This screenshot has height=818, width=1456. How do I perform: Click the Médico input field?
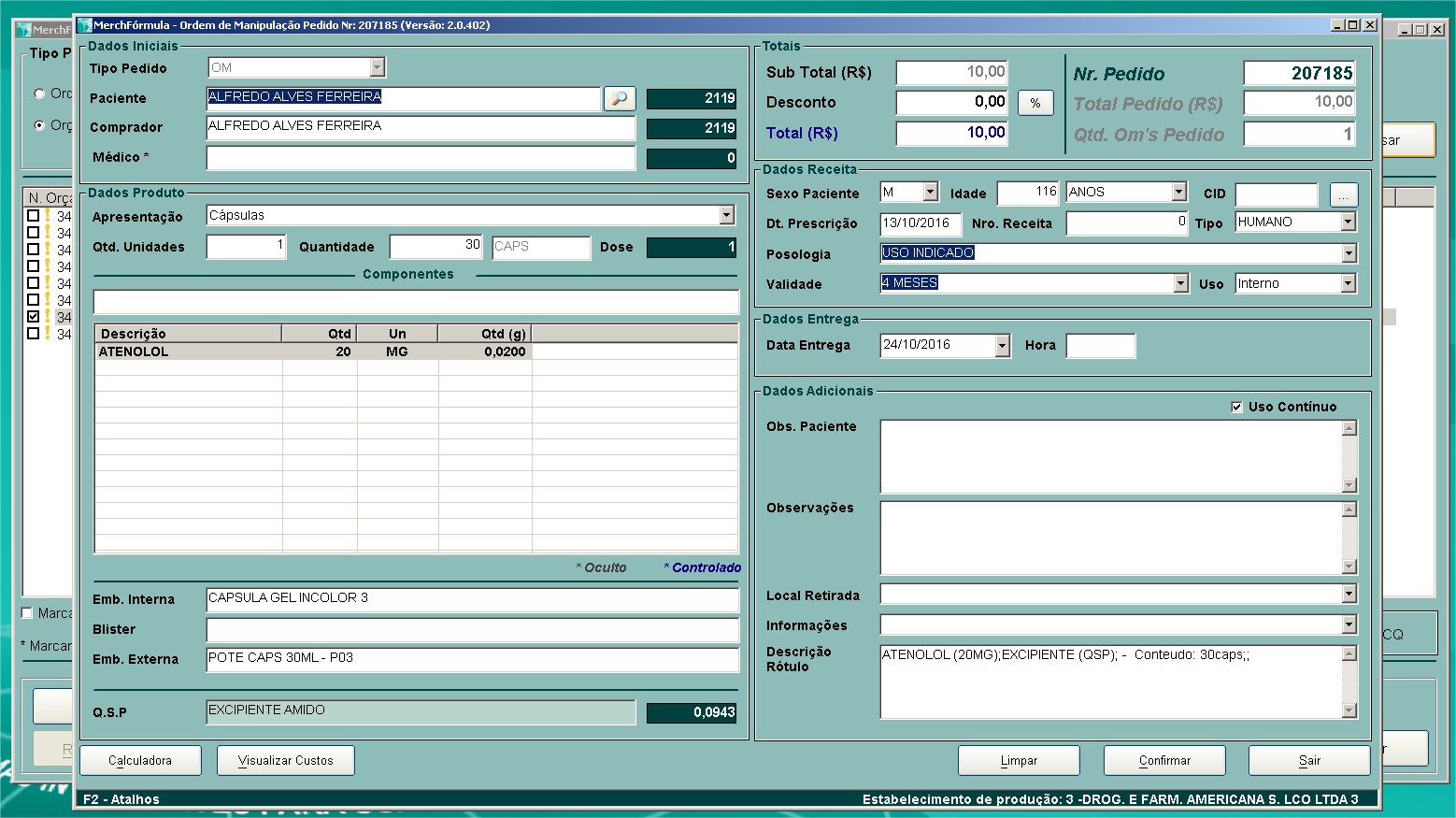click(x=421, y=158)
